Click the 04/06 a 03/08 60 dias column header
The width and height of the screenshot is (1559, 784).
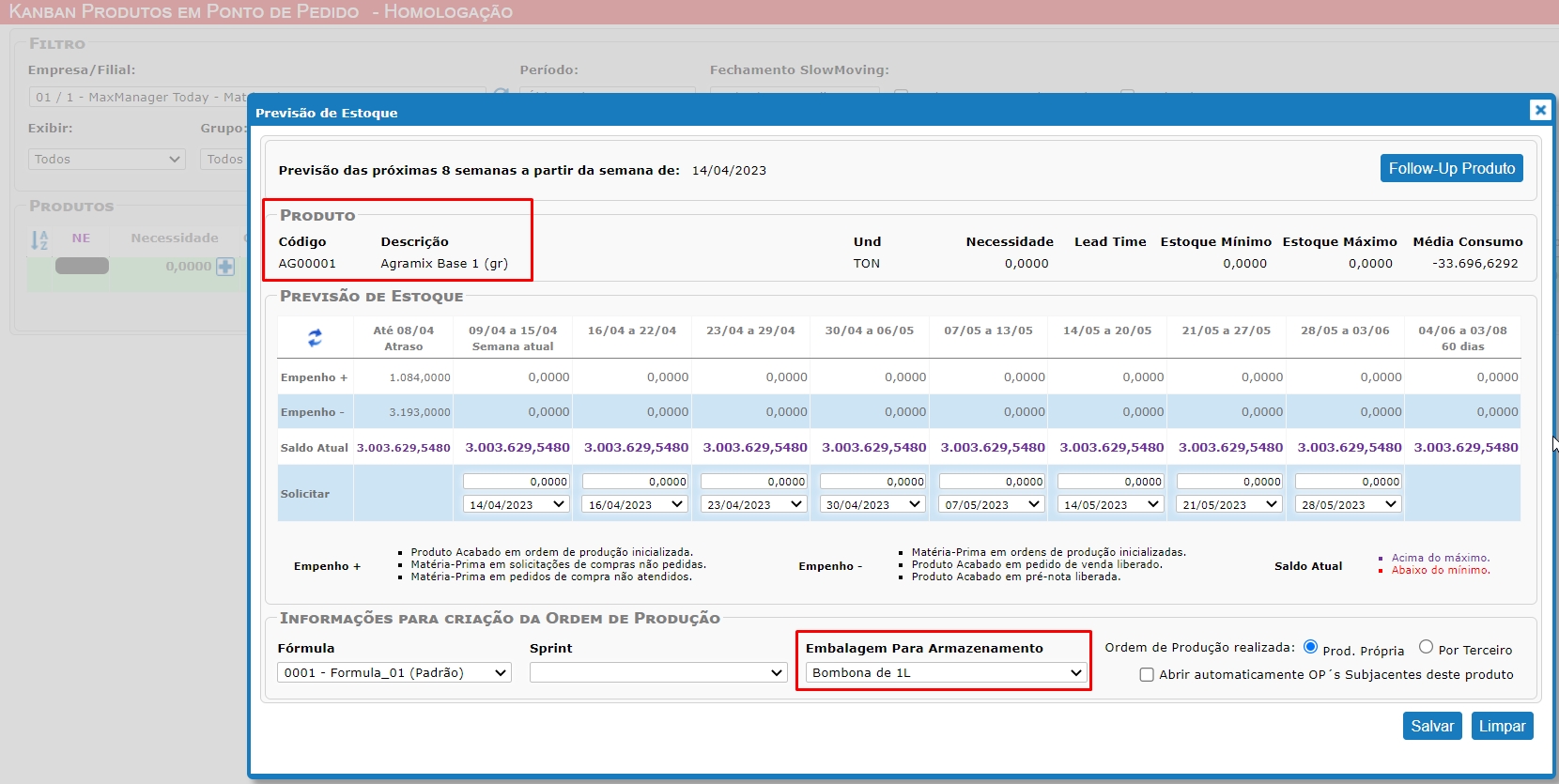click(x=1463, y=338)
